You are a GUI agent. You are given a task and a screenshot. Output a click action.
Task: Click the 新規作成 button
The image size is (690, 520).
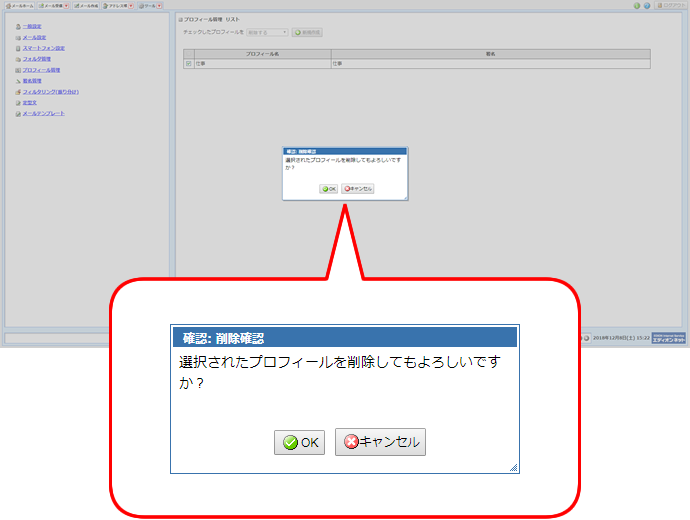tap(308, 33)
